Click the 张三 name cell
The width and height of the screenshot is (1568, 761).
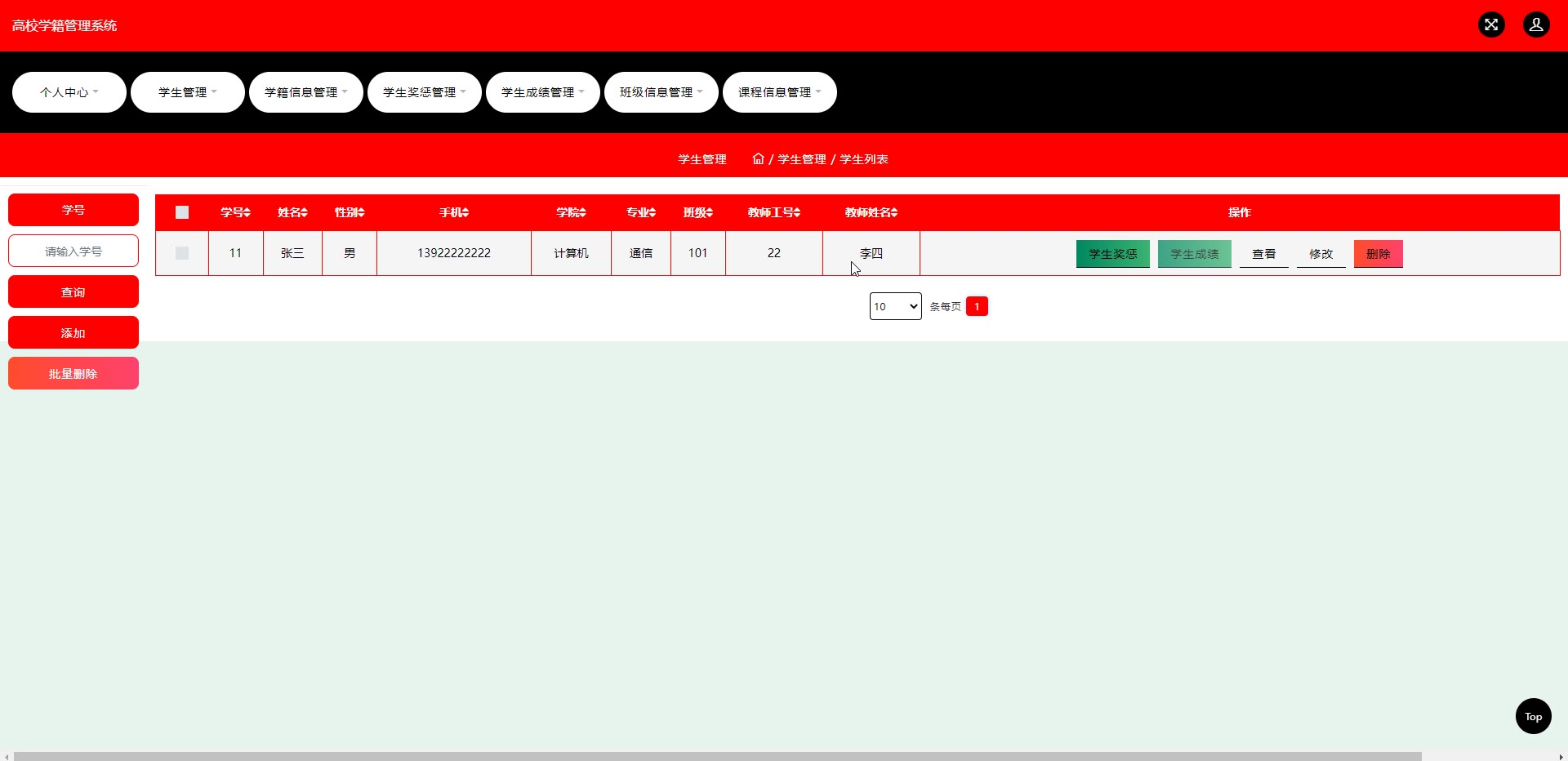[x=292, y=253]
